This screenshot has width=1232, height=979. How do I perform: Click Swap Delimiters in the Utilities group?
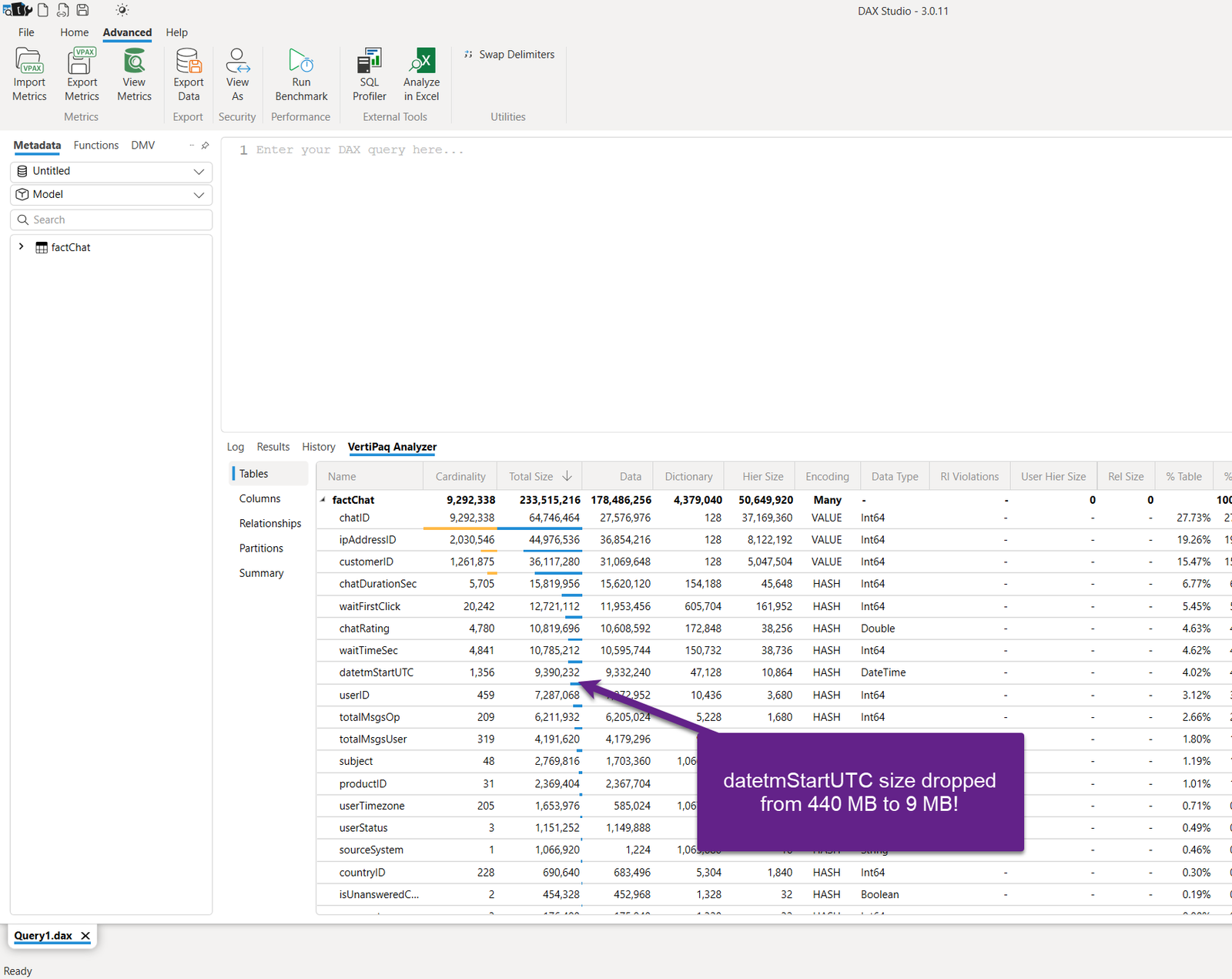508,54
